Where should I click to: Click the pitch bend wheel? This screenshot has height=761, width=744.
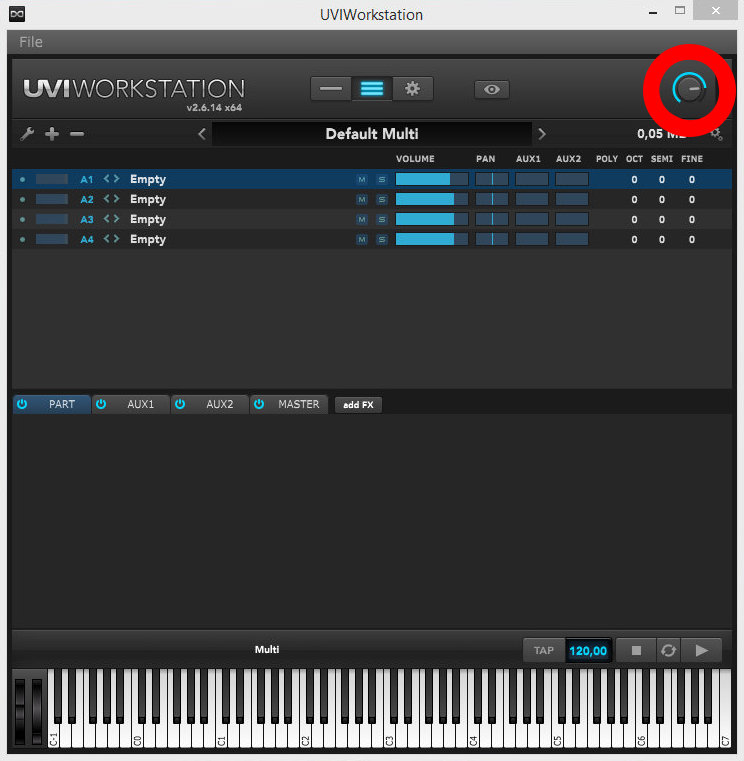pos(20,711)
